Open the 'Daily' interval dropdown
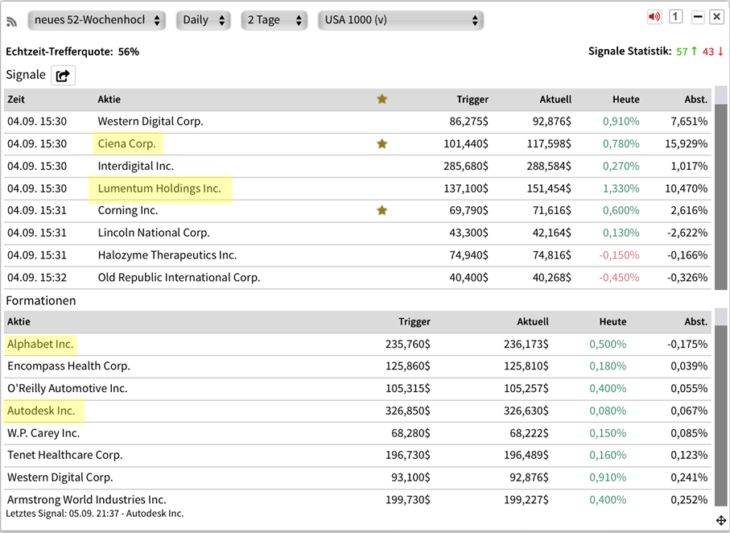The height and width of the screenshot is (533, 730). coord(203,20)
